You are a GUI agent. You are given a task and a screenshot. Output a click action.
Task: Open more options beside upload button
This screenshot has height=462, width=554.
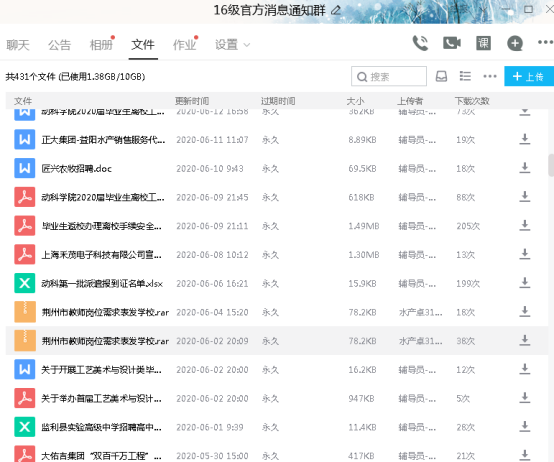pyautogui.click(x=490, y=76)
